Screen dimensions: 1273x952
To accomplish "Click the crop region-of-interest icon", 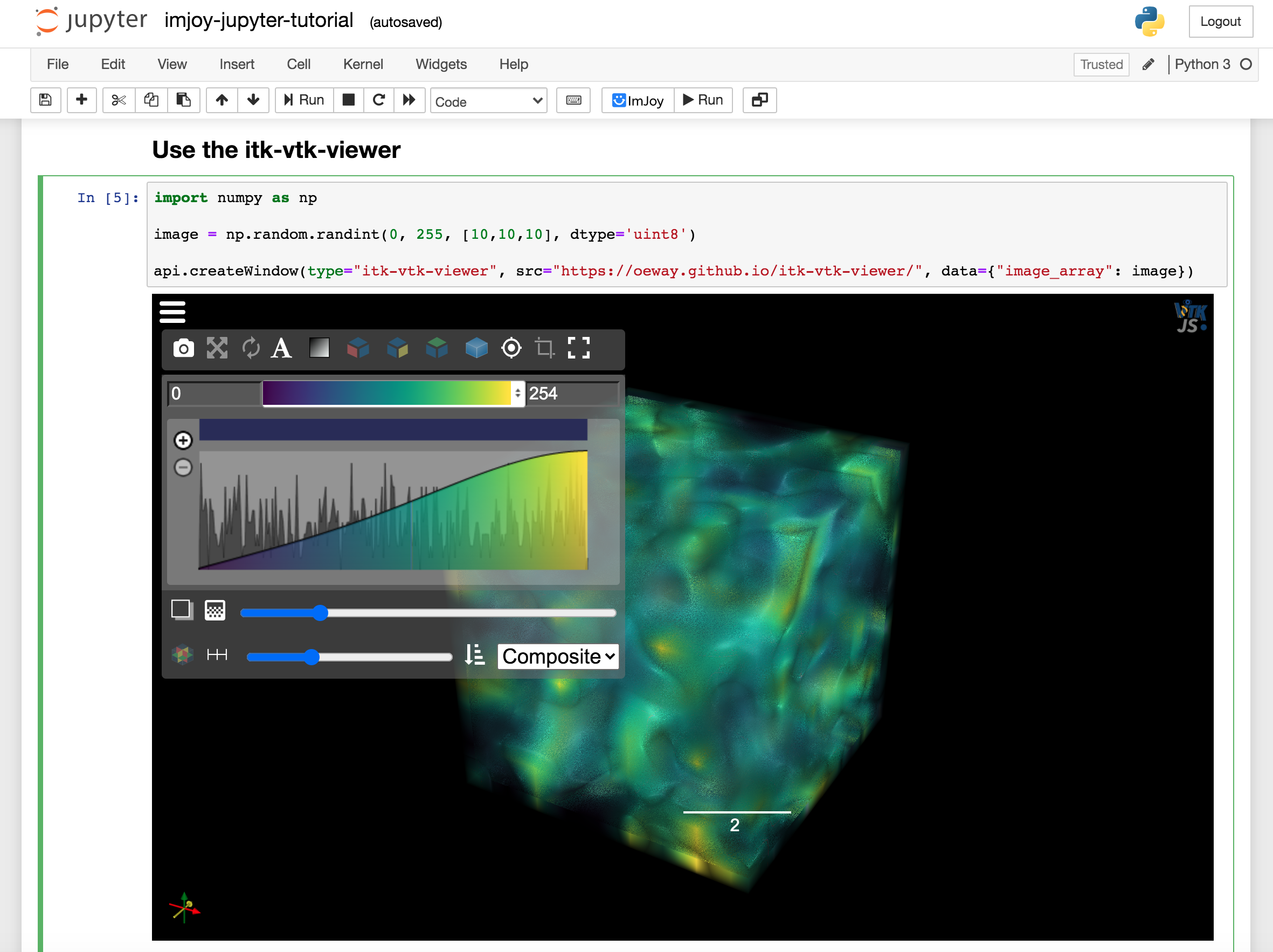I will 544,348.
